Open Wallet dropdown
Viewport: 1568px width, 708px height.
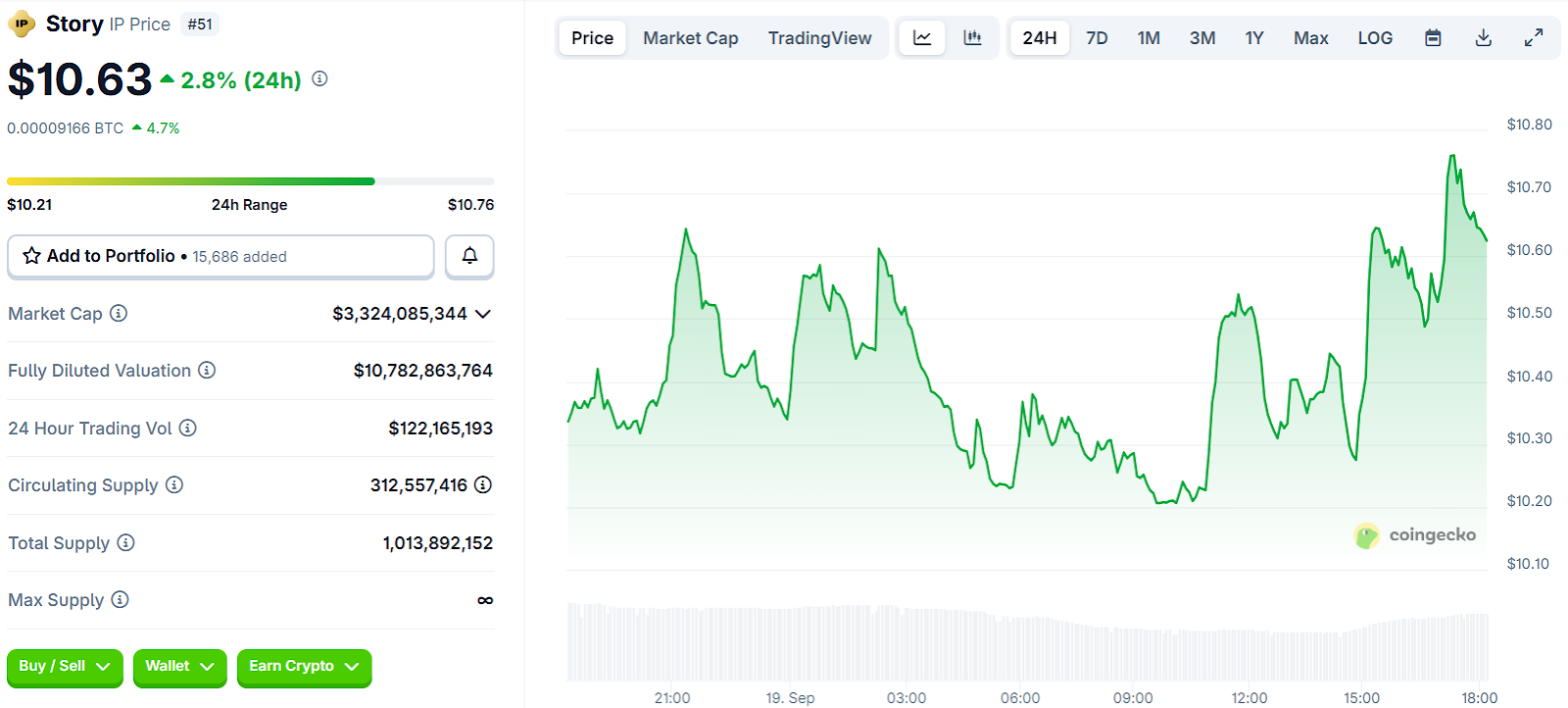179,667
